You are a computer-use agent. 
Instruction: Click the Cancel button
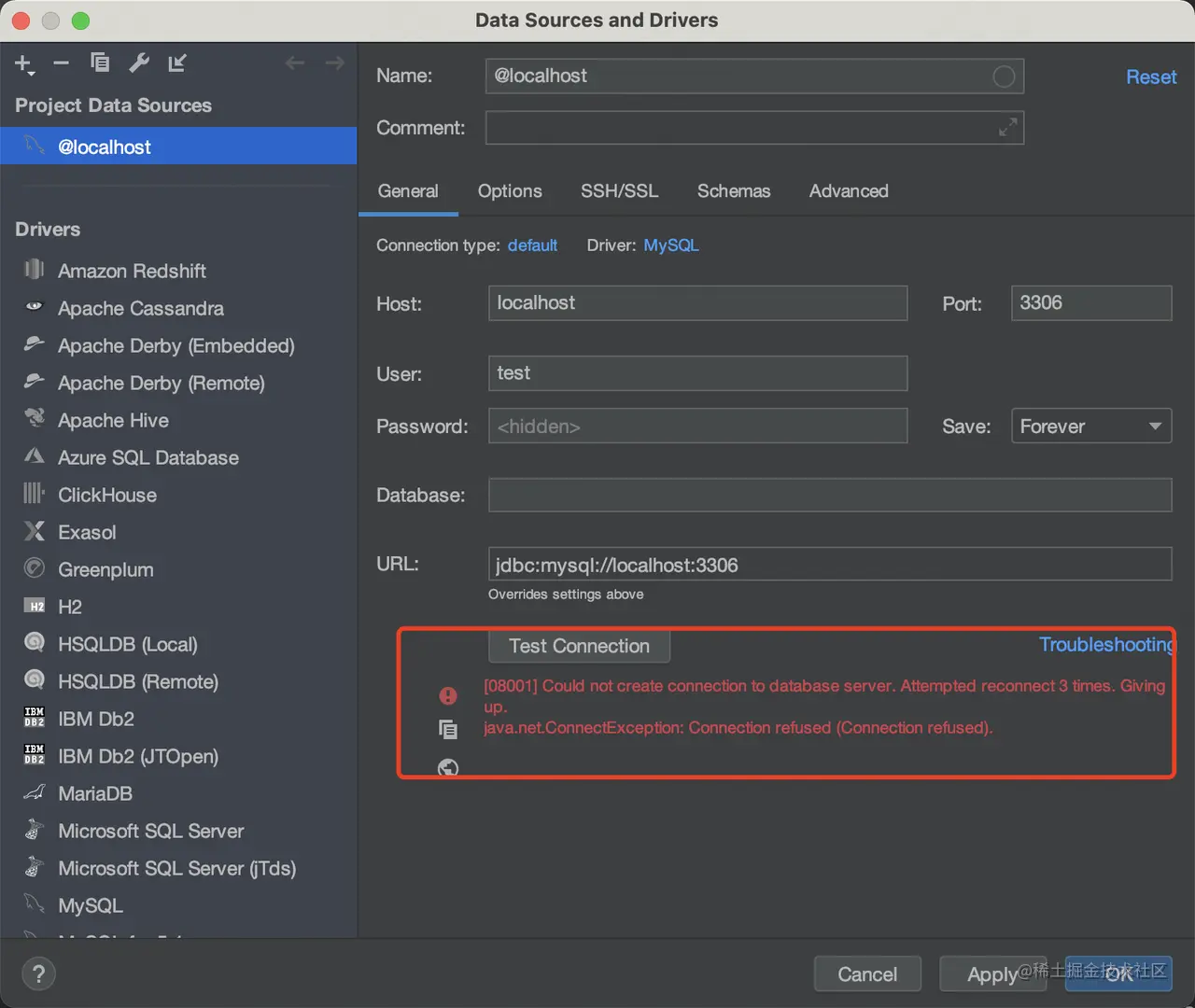(x=867, y=974)
